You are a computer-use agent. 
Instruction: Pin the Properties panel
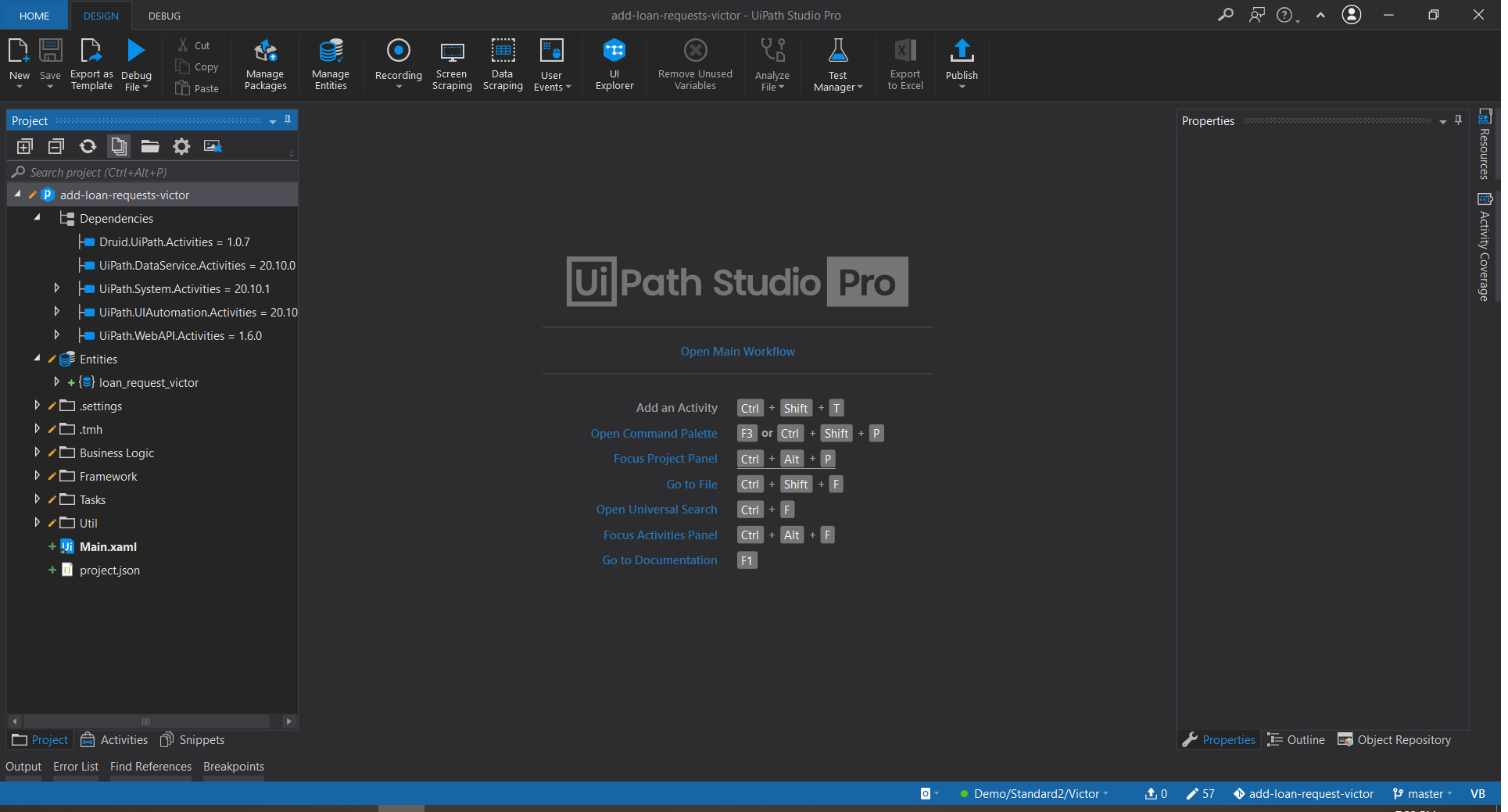(1458, 120)
